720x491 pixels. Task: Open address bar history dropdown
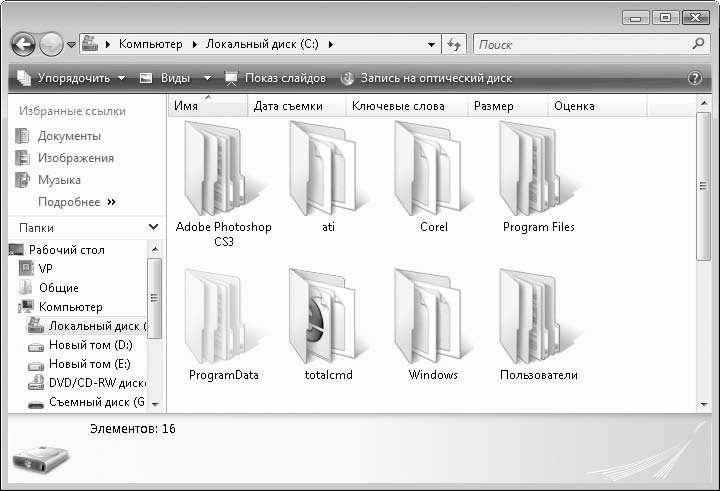431,44
